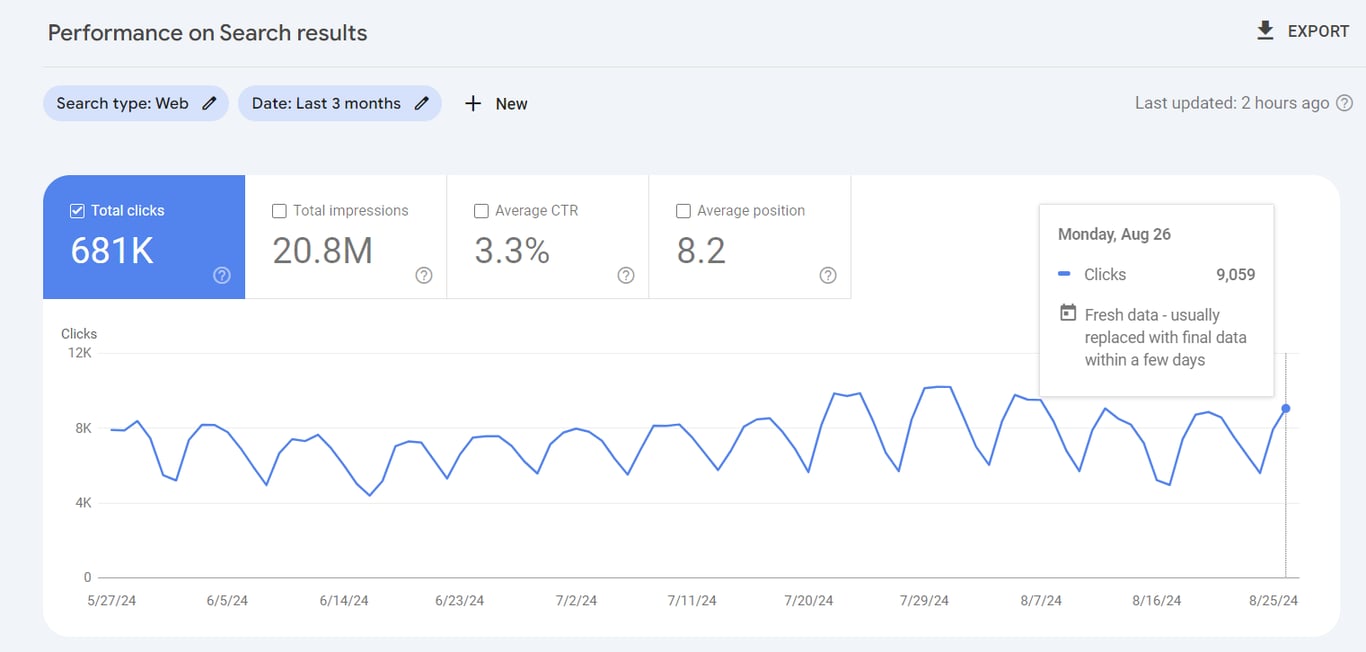This screenshot has height=652, width=1366.
Task: Open help for Total clicks metric
Action: 221,275
